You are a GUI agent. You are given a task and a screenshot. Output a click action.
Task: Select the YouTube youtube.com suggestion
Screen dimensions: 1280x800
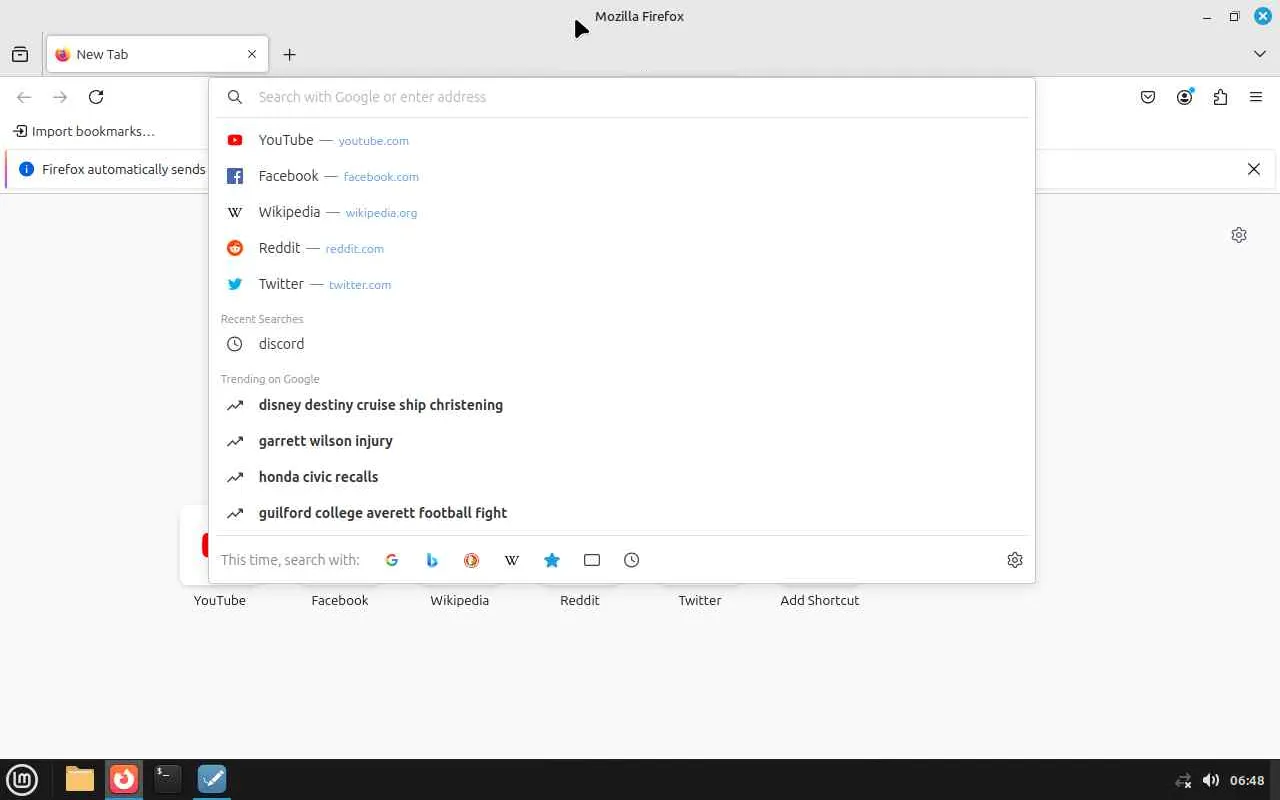coord(622,140)
